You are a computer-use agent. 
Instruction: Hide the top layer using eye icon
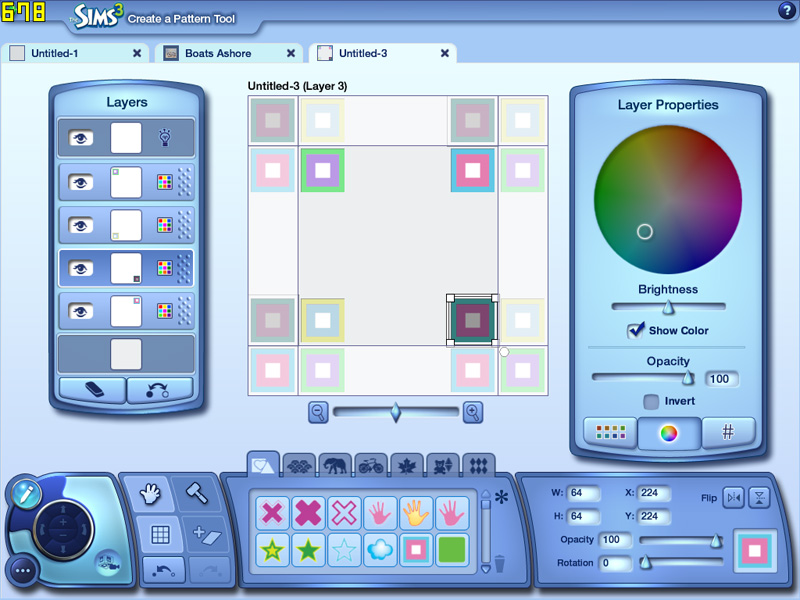(81, 138)
